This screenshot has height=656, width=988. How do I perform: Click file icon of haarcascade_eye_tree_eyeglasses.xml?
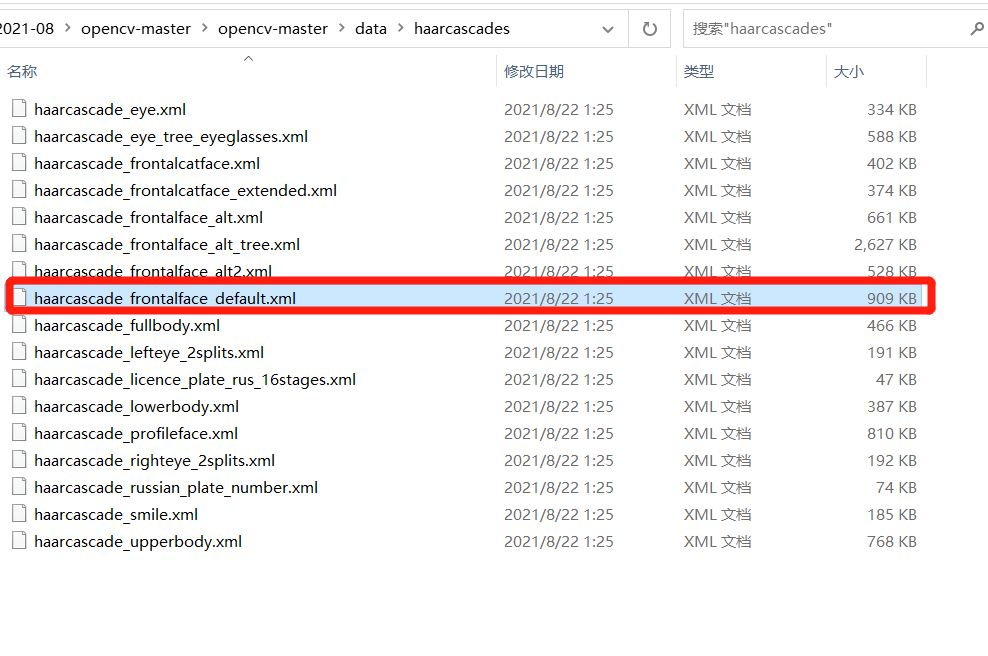pyautogui.click(x=20, y=135)
